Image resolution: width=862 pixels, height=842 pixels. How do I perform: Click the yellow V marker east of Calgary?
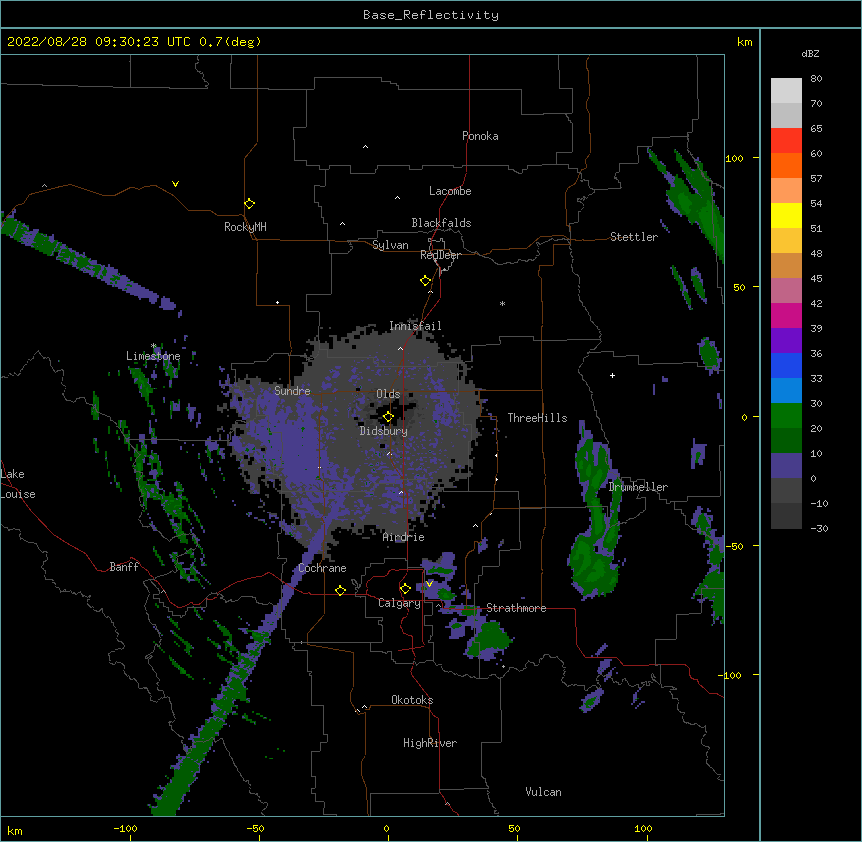[429, 584]
